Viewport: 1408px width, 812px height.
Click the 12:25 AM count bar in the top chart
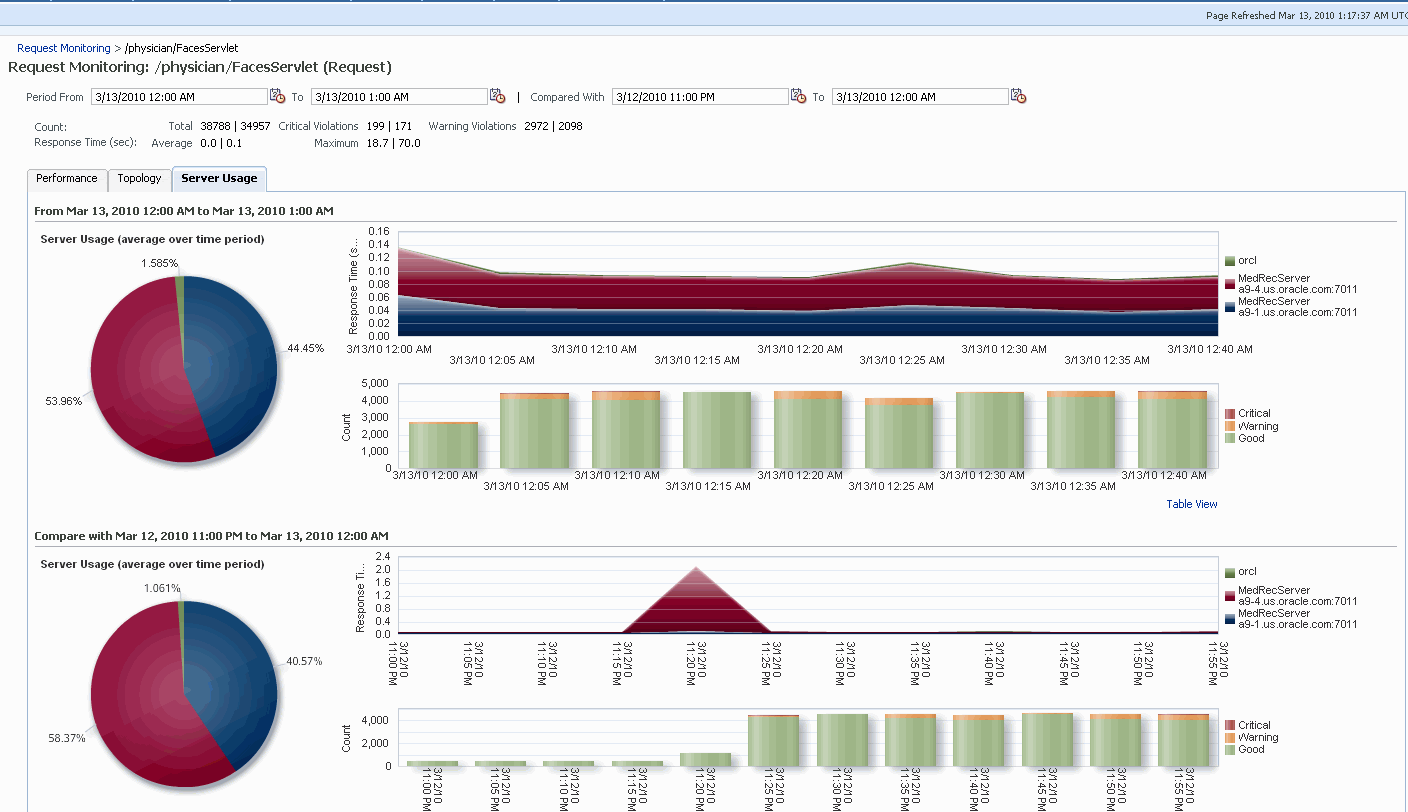899,433
